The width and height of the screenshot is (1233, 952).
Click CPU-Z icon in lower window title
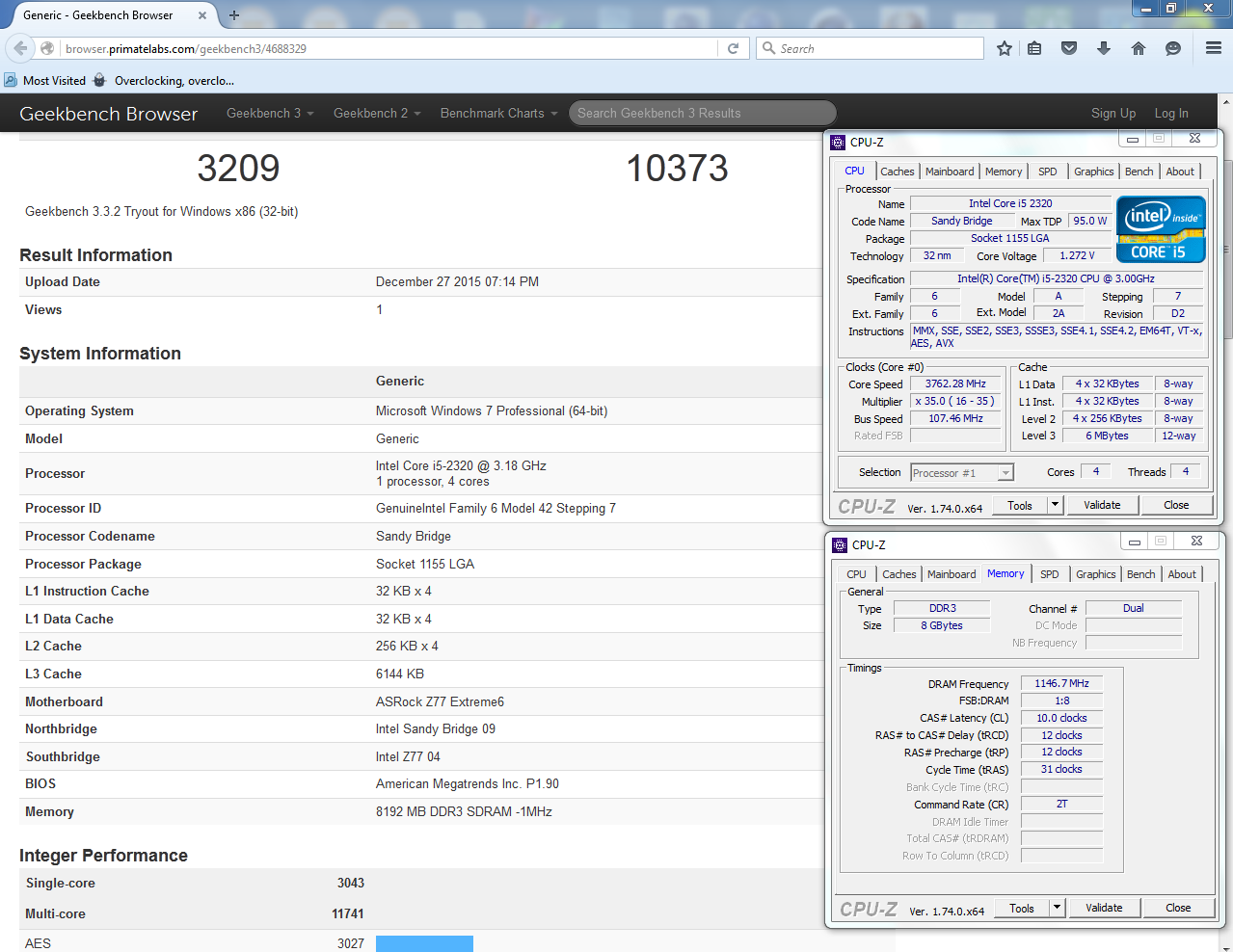840,544
